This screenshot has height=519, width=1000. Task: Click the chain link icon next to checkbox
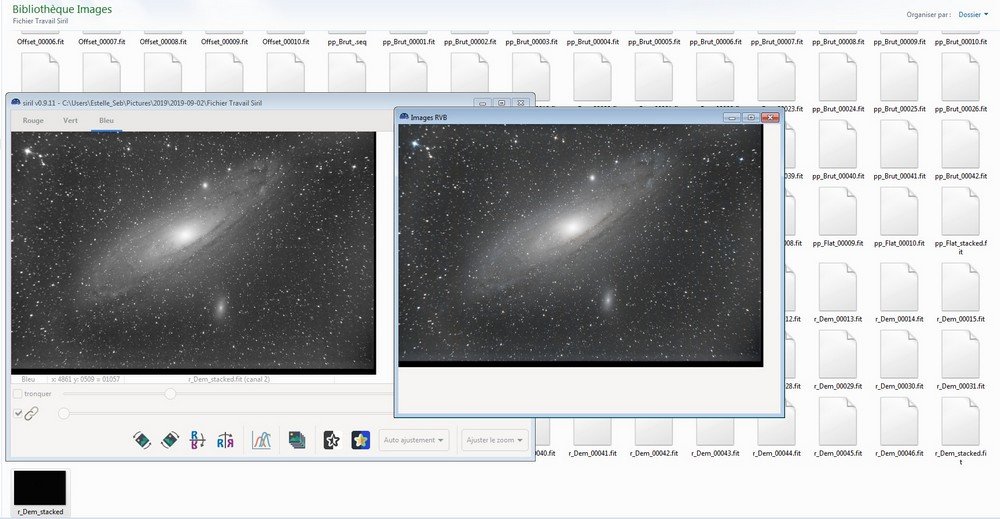coord(31,413)
